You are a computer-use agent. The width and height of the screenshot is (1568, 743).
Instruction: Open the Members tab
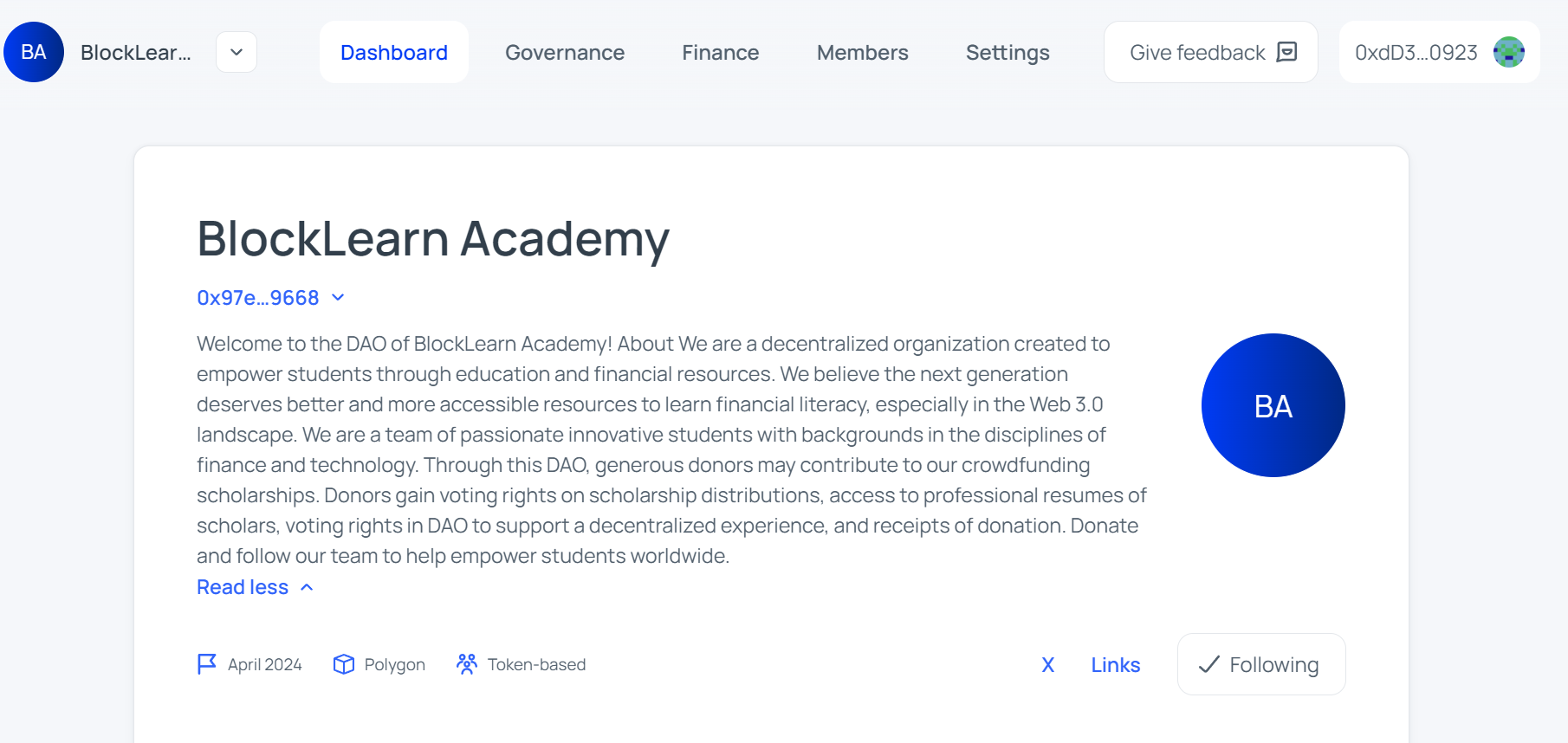click(863, 52)
